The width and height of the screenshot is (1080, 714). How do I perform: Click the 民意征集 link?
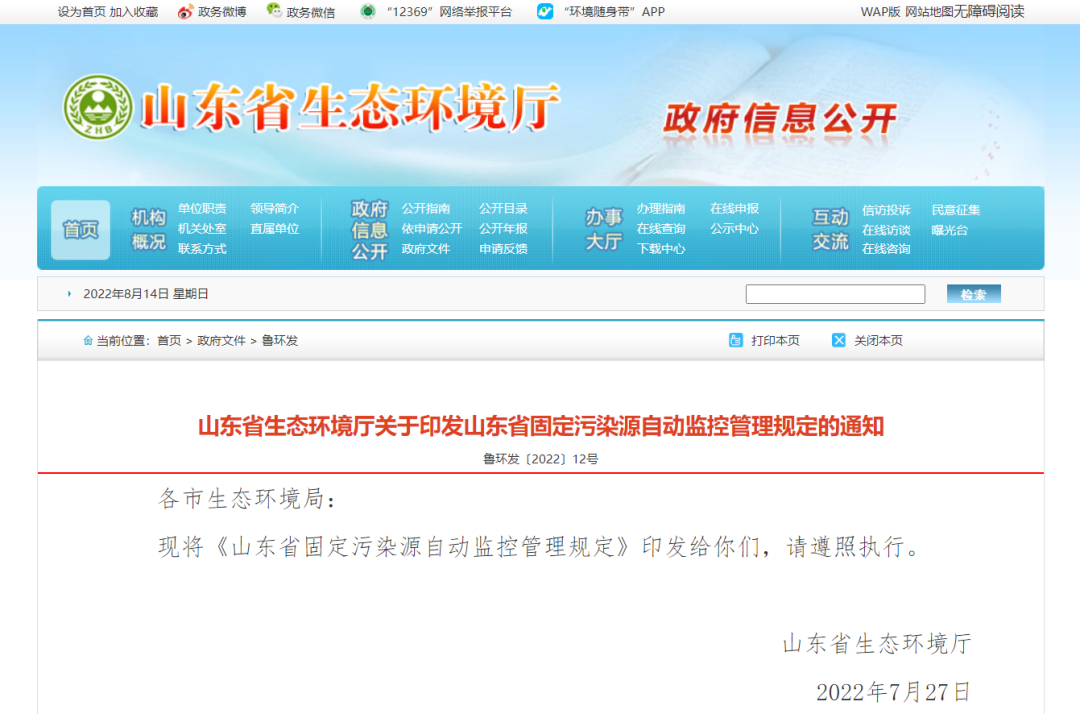[x=956, y=209]
